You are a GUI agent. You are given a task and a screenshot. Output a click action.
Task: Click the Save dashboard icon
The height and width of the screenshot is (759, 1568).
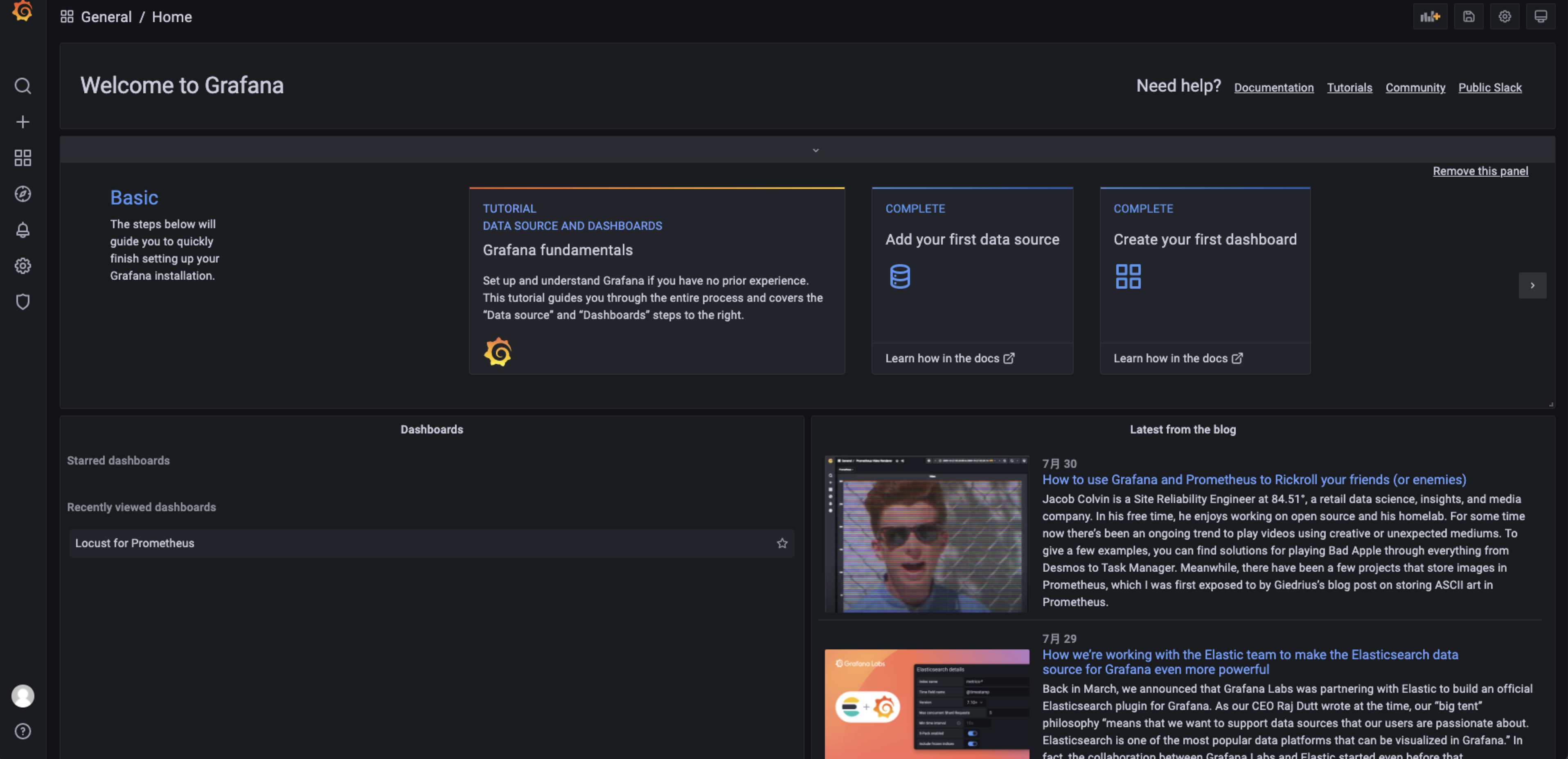click(x=1468, y=16)
